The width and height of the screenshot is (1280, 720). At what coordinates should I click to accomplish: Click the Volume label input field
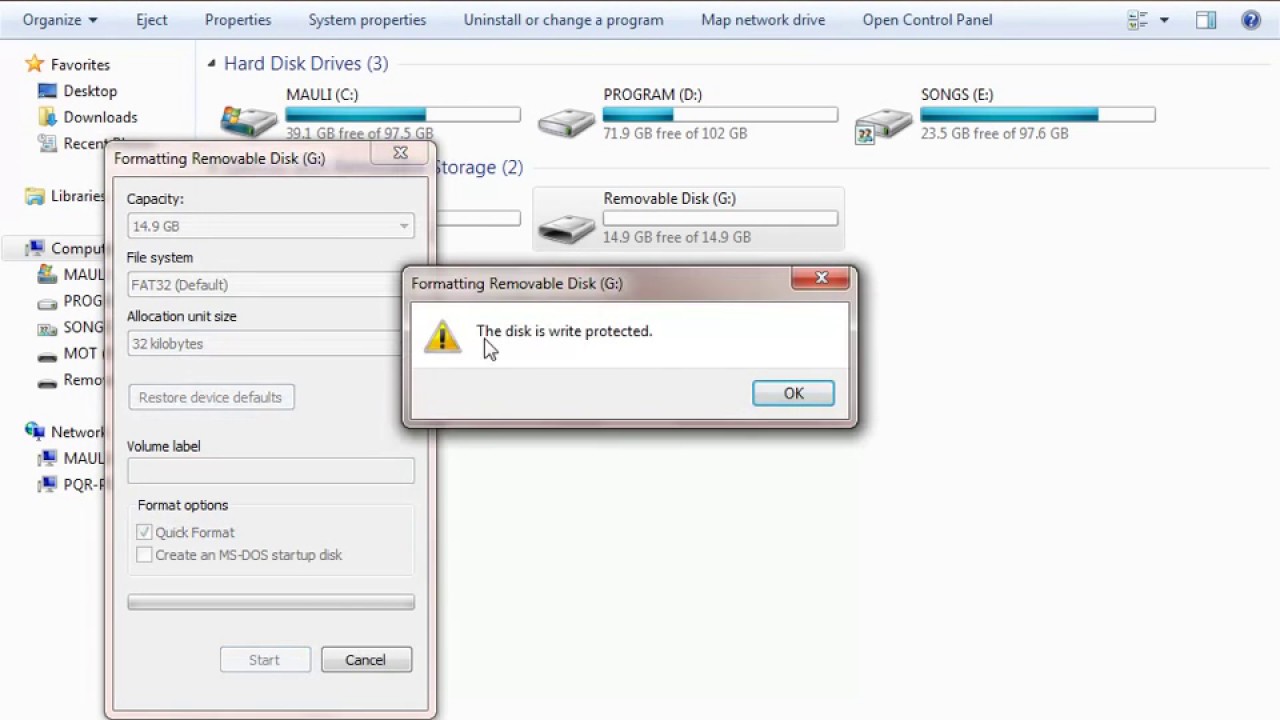271,471
